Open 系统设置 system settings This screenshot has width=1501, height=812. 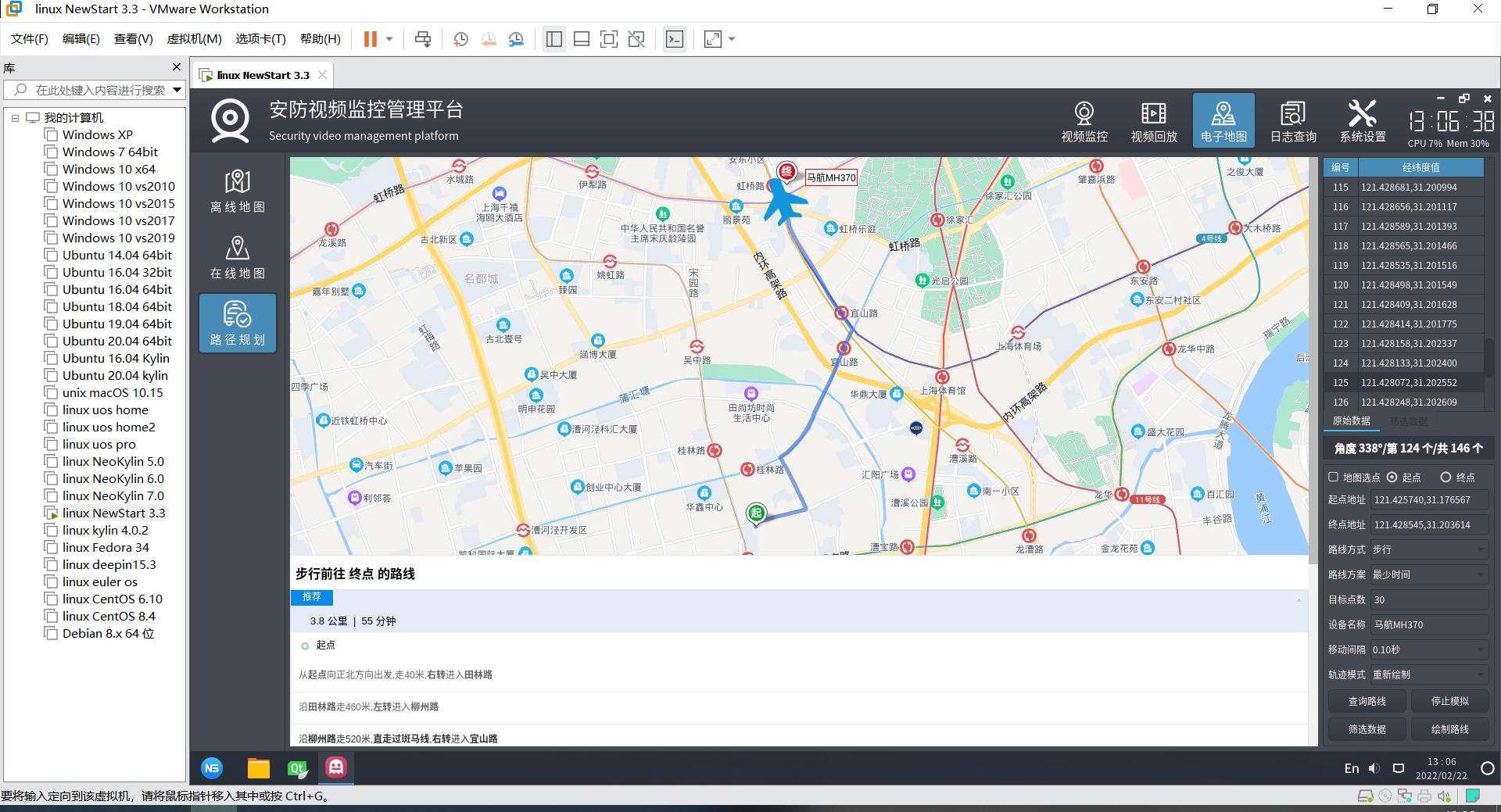click(1362, 121)
